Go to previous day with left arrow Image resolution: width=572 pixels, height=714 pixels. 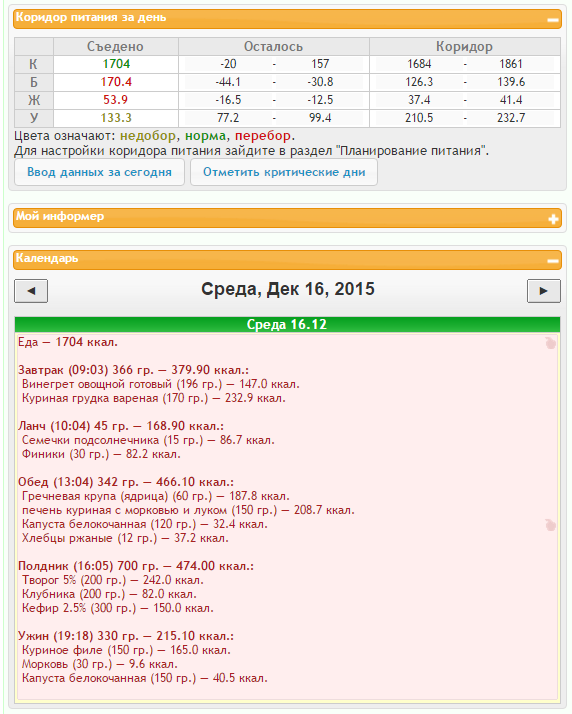tap(31, 291)
